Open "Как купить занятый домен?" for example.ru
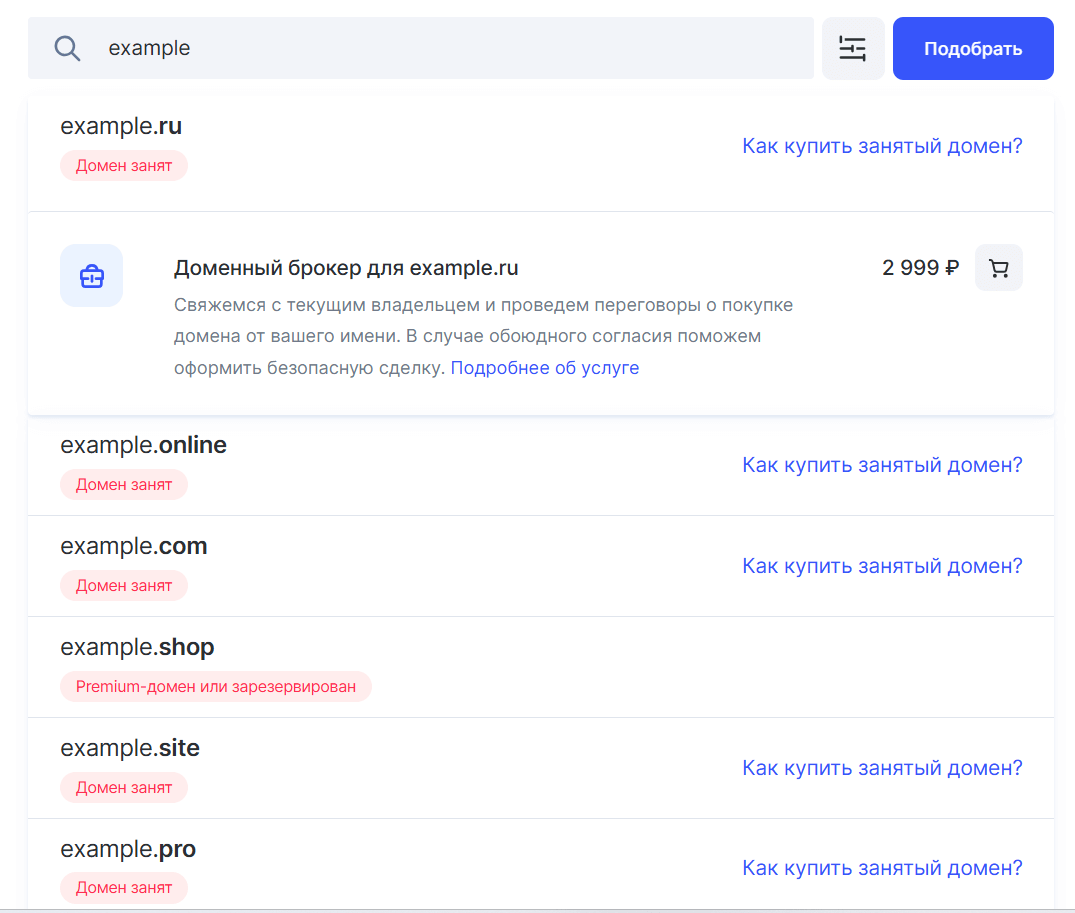 pos(882,146)
